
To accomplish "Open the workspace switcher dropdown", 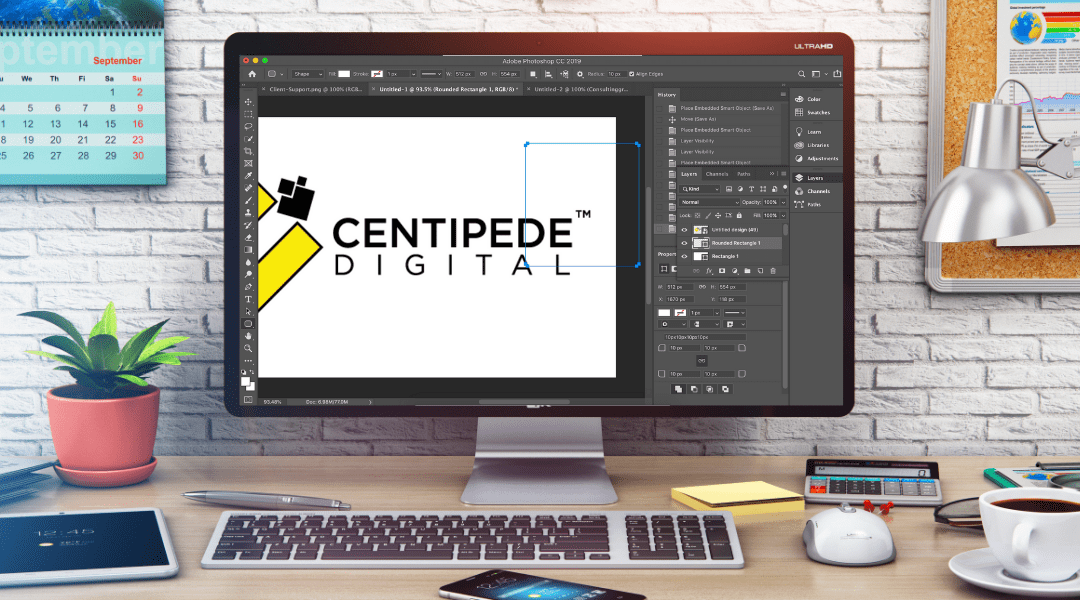I will pyautogui.click(x=818, y=74).
